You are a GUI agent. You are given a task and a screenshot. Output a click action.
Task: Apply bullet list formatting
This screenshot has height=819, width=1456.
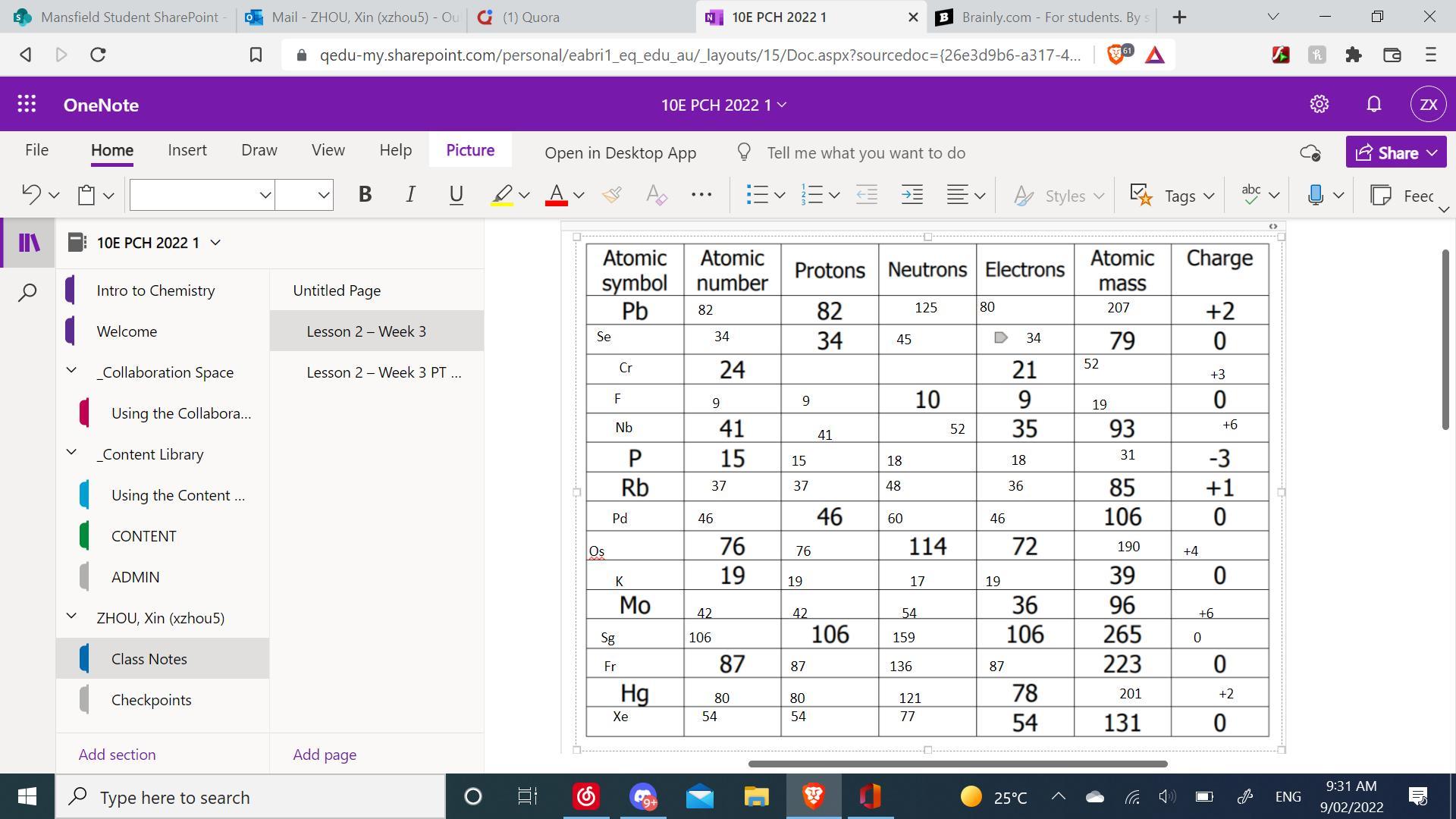click(x=757, y=195)
